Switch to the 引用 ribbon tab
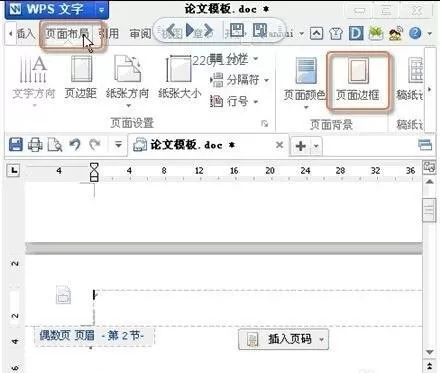This screenshot has width=440, height=373. (109, 33)
